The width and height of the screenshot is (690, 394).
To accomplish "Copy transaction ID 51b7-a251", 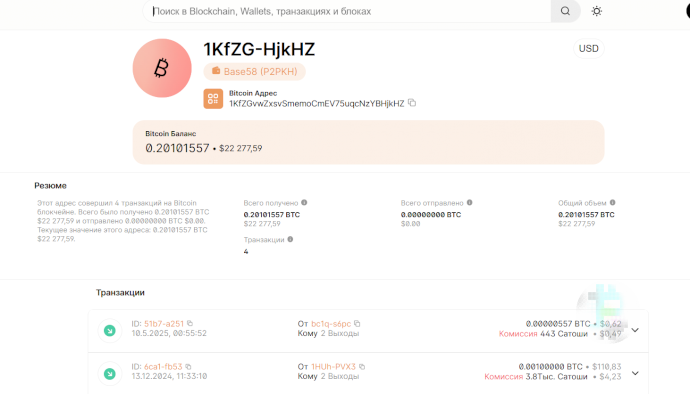I will click(190, 324).
